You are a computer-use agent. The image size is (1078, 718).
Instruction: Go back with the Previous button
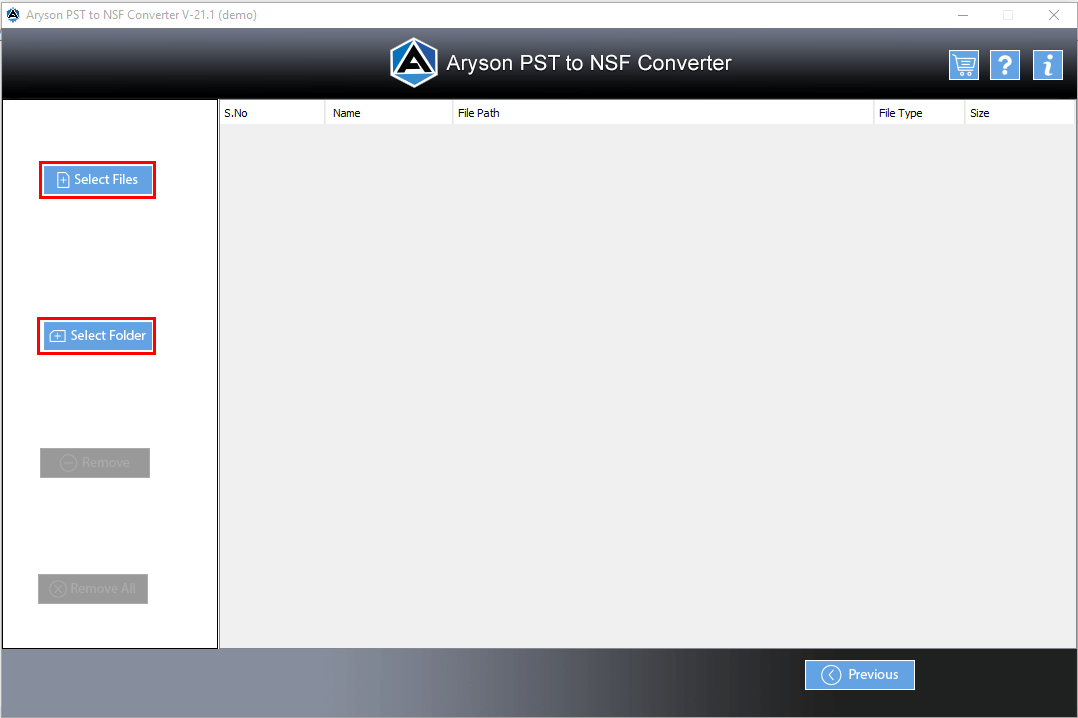pos(859,675)
